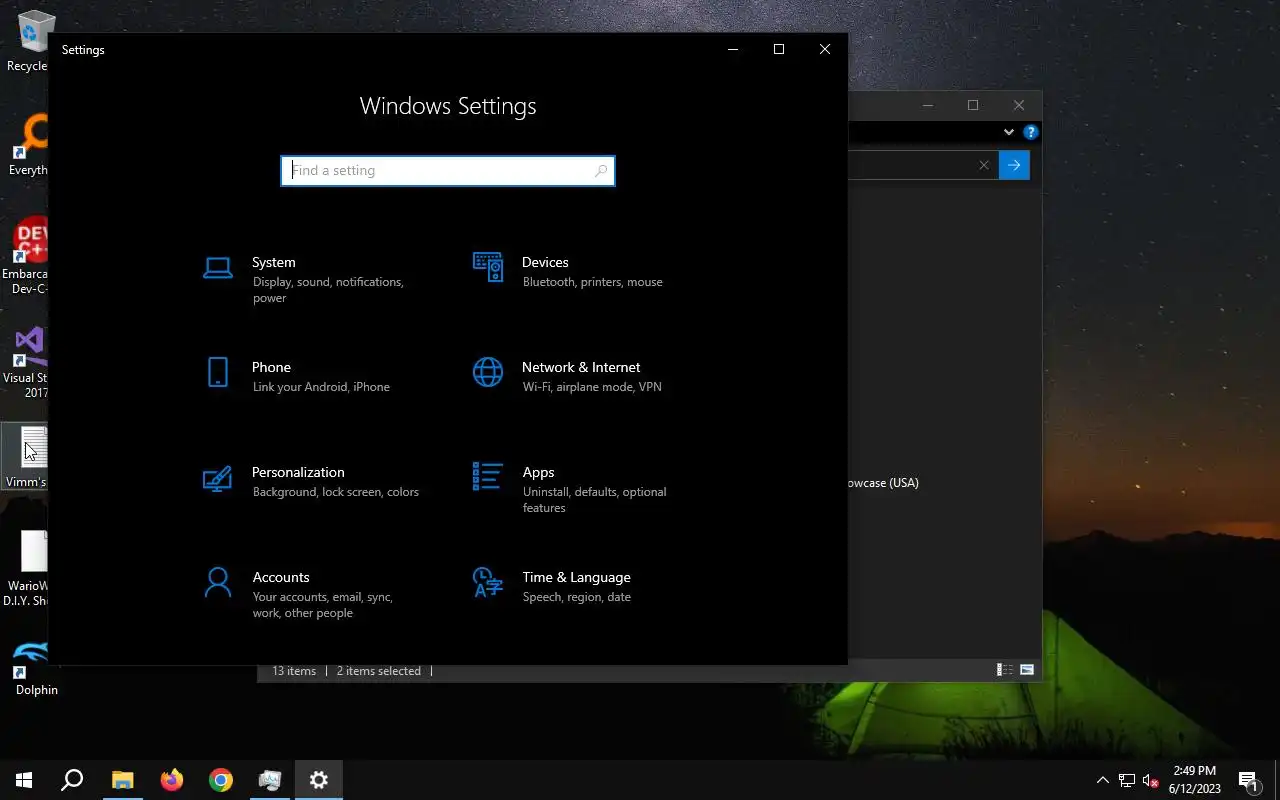Focus the Find a setting search field
Viewport: 1280px width, 800px height.
click(448, 171)
